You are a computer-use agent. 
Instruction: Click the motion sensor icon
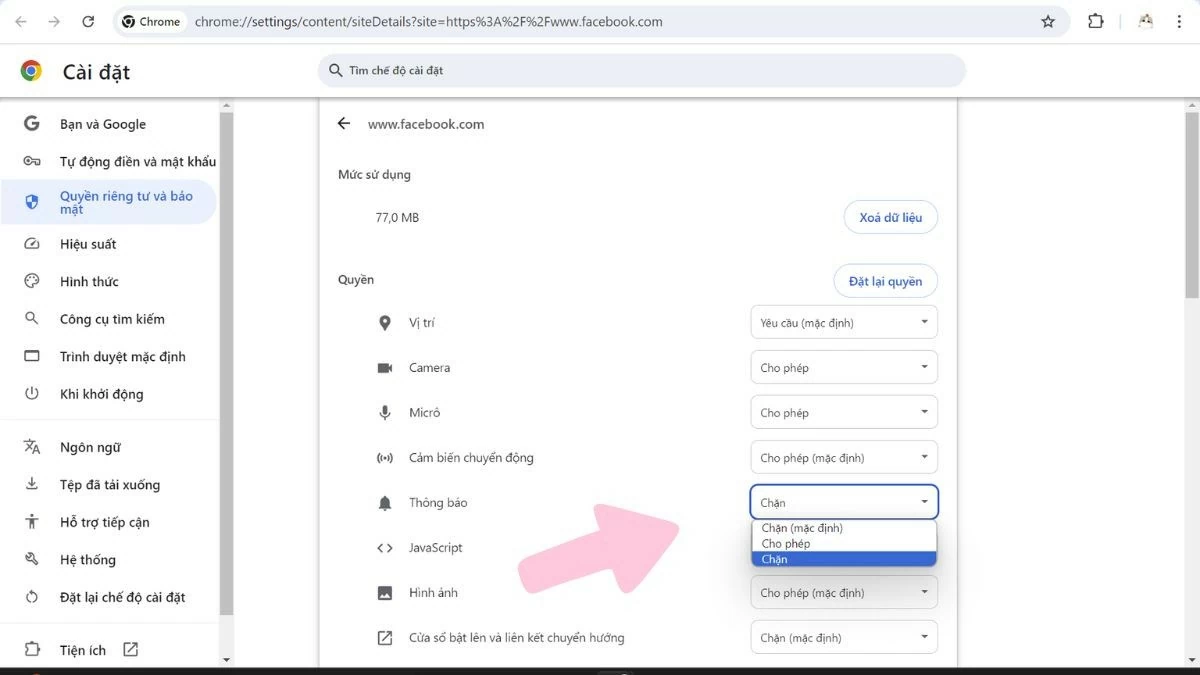385,457
